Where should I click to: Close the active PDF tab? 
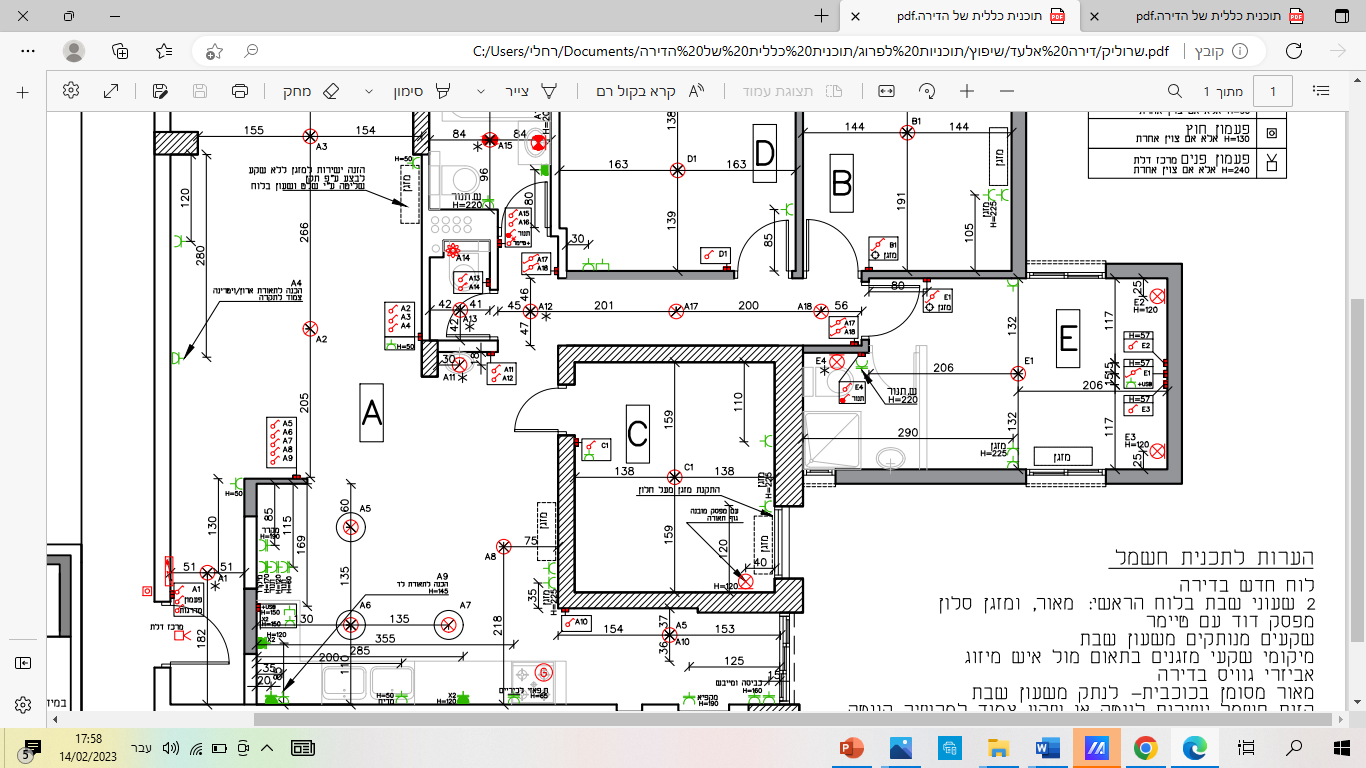pyautogui.click(x=856, y=17)
